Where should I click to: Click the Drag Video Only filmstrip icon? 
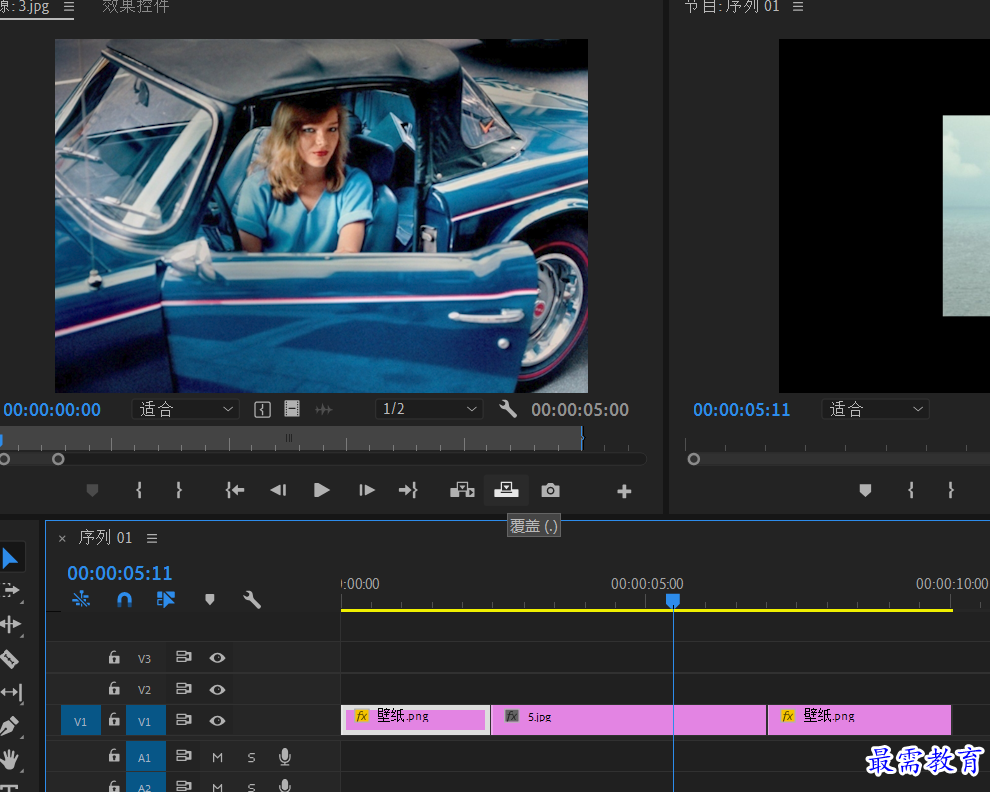click(292, 409)
